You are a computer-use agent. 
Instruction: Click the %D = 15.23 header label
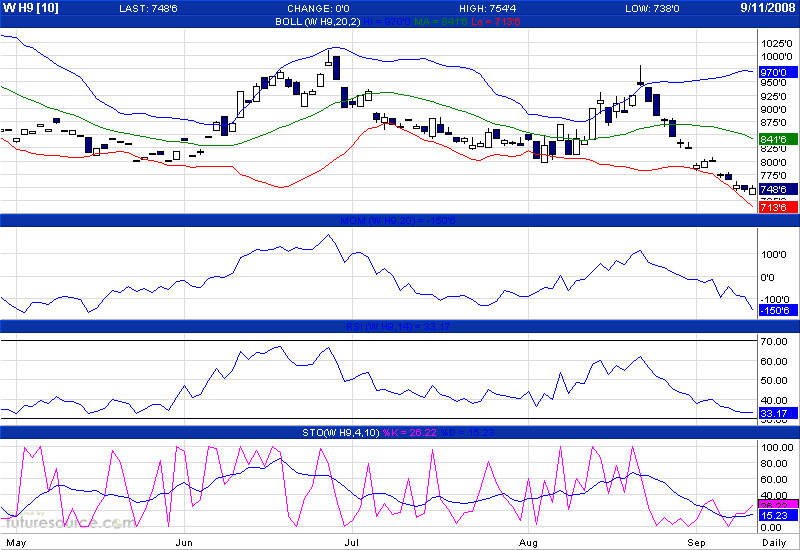click(x=467, y=433)
